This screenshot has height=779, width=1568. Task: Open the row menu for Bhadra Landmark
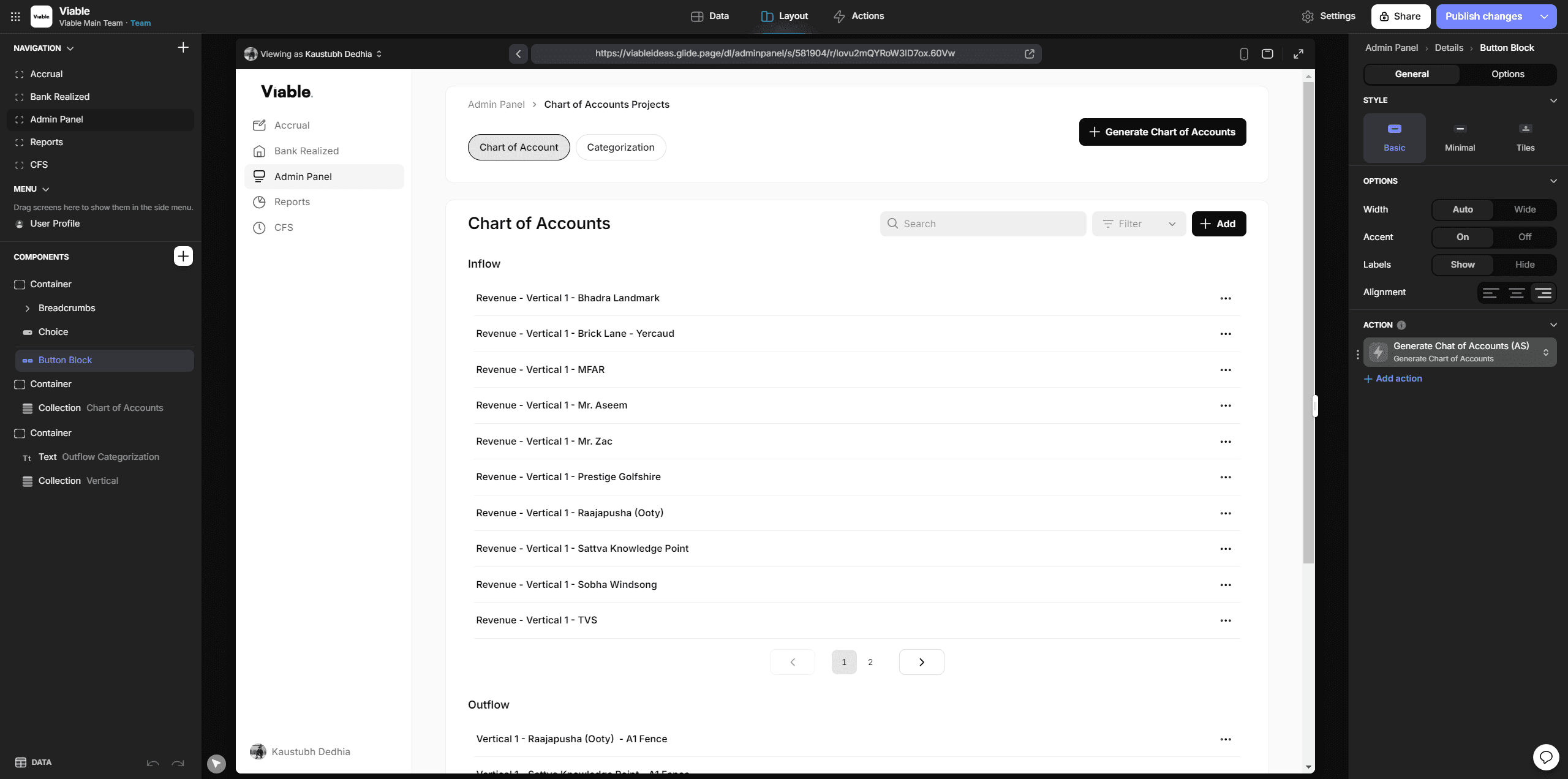click(x=1225, y=298)
